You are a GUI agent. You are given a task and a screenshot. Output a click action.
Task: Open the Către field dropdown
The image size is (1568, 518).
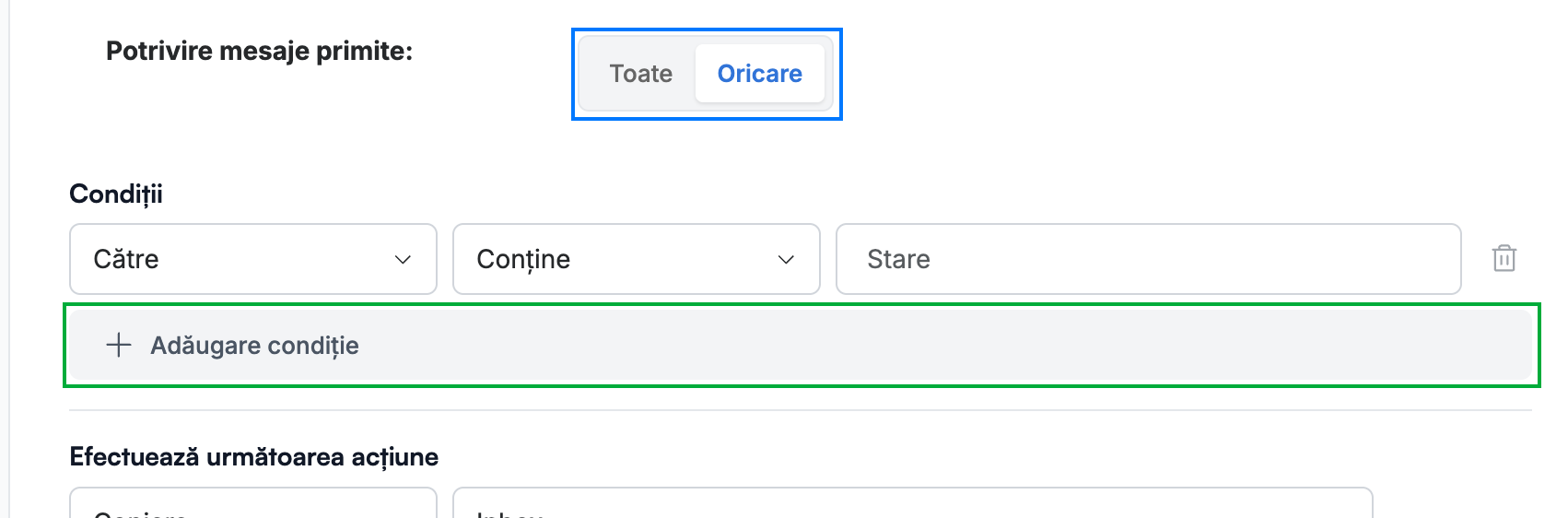(x=253, y=259)
